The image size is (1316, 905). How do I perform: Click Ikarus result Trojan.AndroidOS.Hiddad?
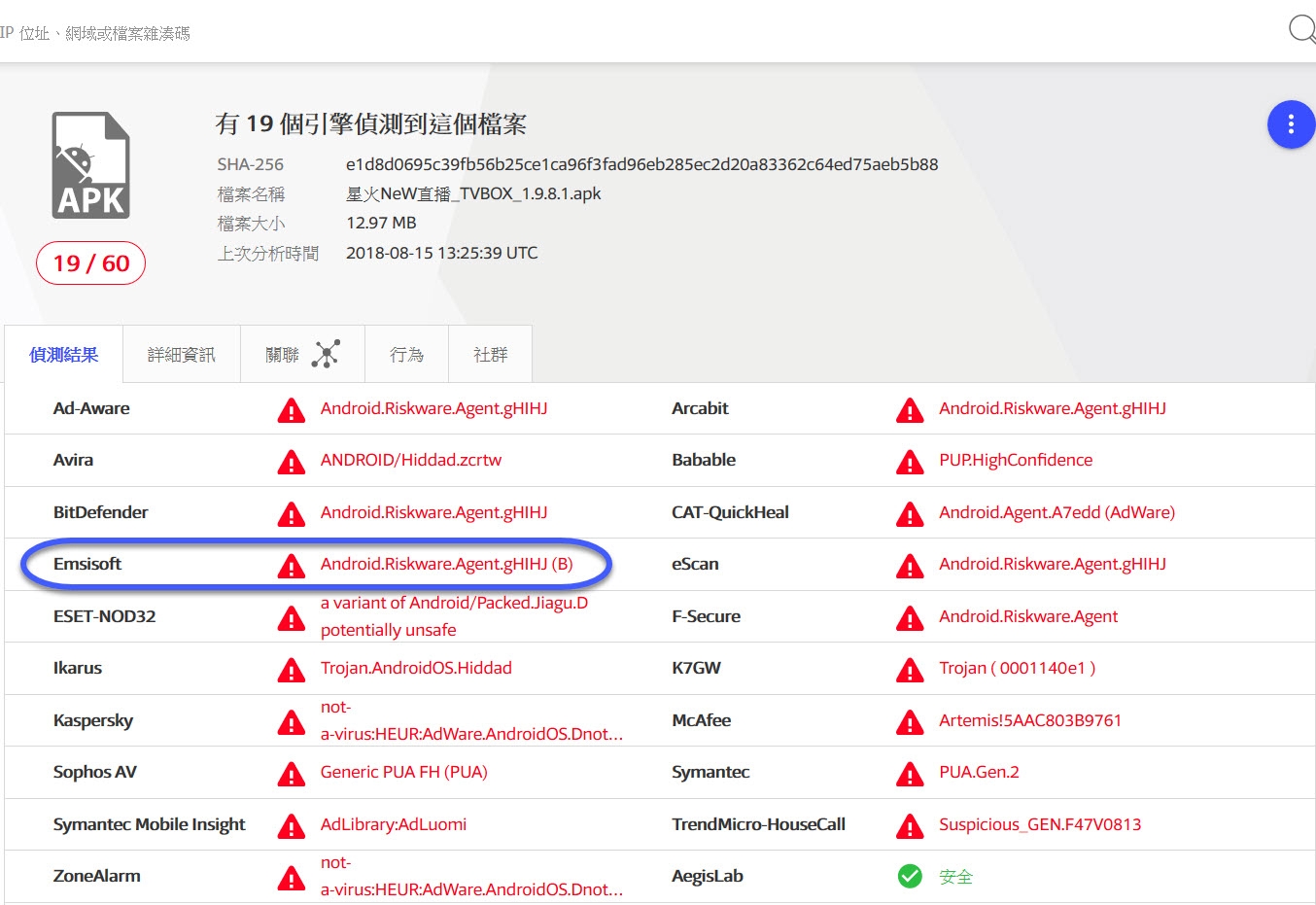pos(416,668)
